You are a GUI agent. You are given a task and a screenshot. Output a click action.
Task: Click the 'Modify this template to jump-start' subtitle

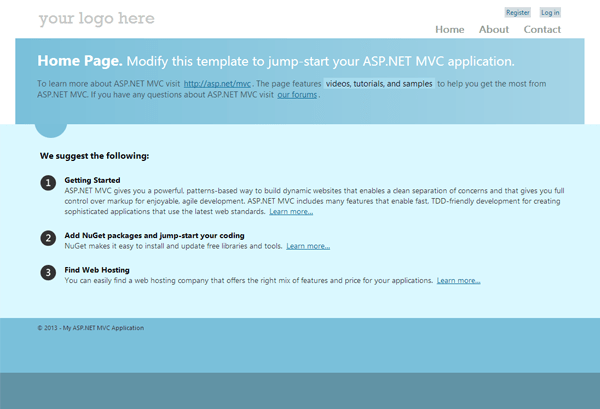pos(320,61)
